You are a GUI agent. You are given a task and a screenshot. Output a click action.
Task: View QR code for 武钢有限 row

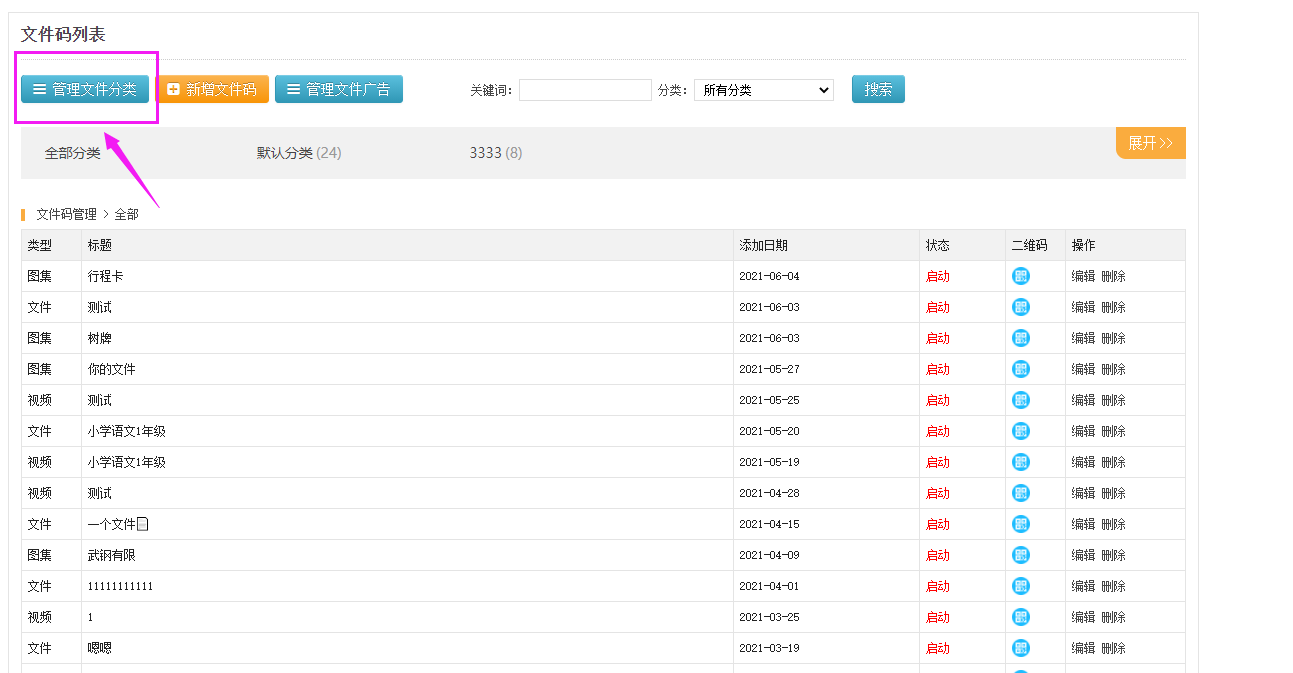(1020, 555)
